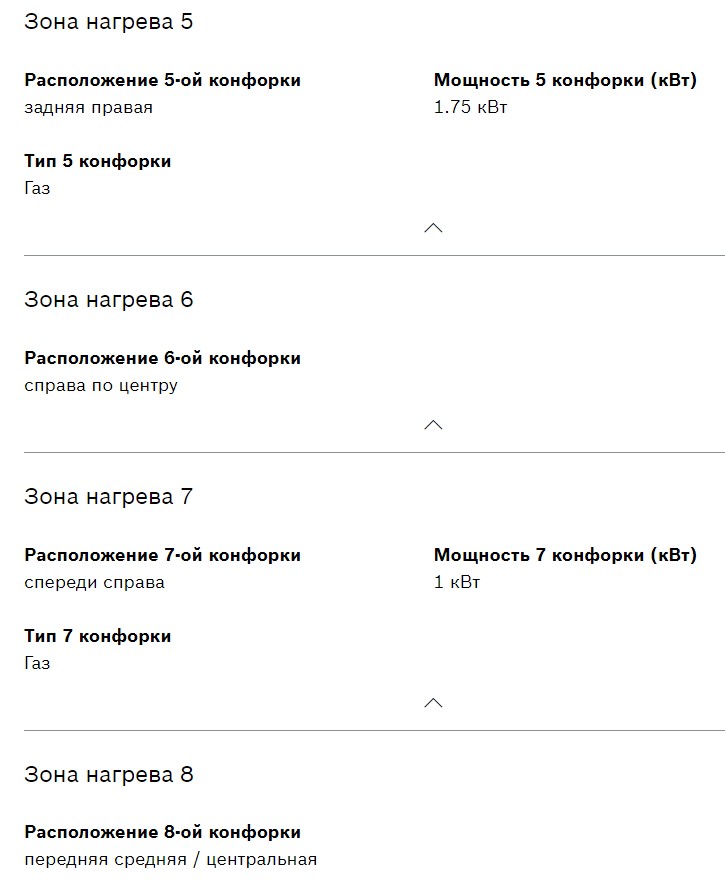725x893 pixels.
Task: Click the 1.75 кВт power value
Action: coord(470,107)
